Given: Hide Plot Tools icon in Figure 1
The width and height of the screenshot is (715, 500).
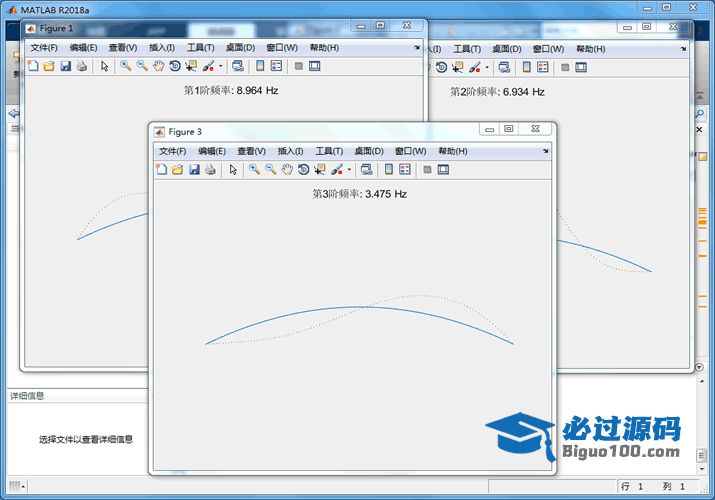Looking at the screenshot, I should (x=299, y=66).
